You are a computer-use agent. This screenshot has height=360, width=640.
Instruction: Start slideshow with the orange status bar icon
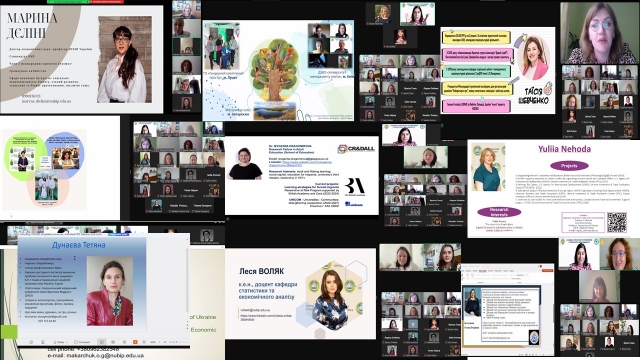coord(135,342)
